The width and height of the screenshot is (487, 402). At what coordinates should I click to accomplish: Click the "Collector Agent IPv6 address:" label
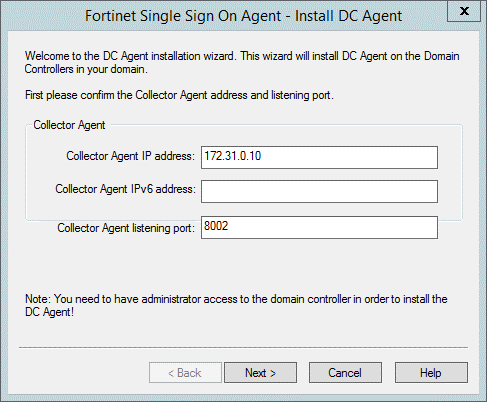125,189
